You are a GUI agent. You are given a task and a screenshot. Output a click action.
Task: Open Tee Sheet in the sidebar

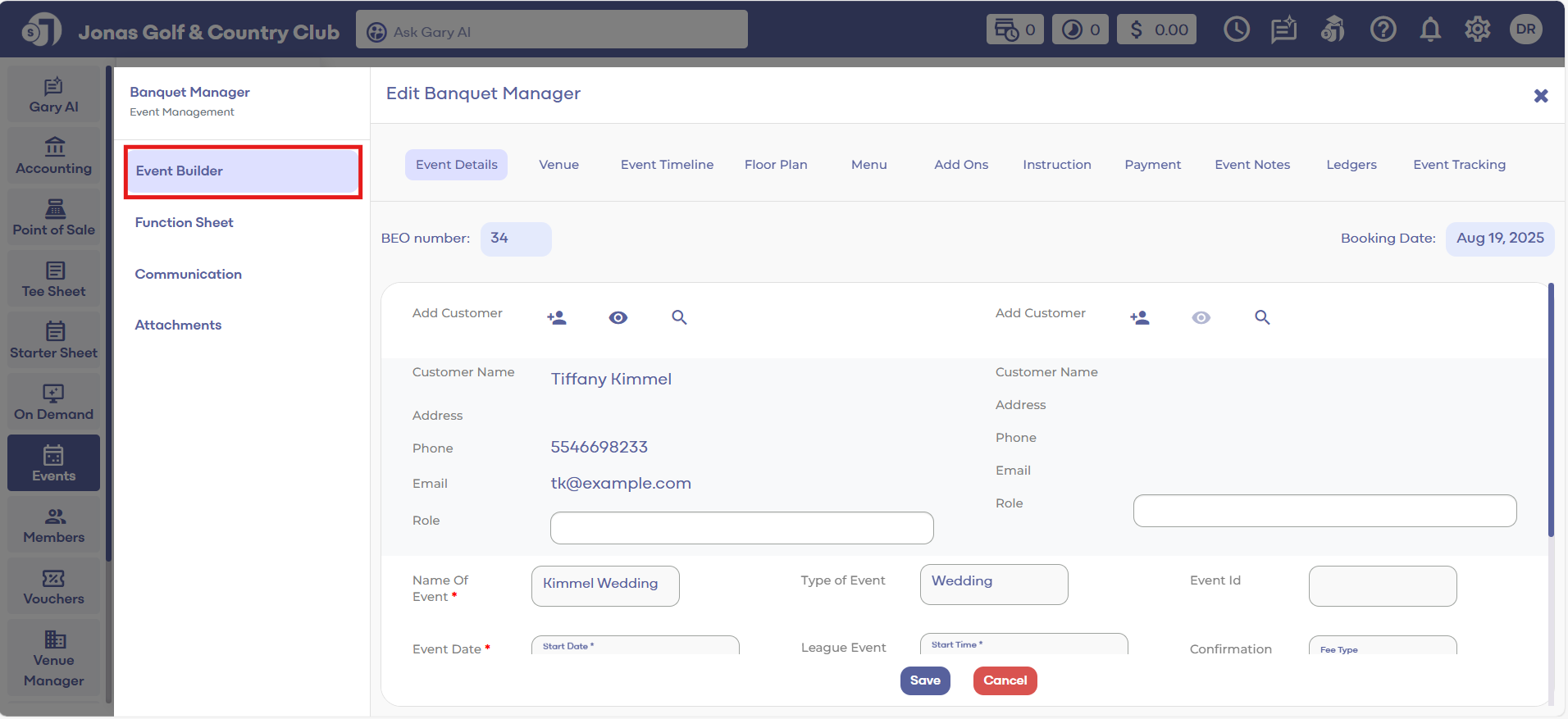click(54, 280)
